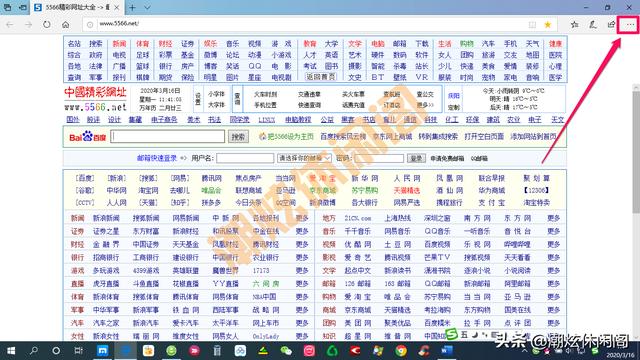Click the 新闻 category in top navigation

(x=119, y=44)
